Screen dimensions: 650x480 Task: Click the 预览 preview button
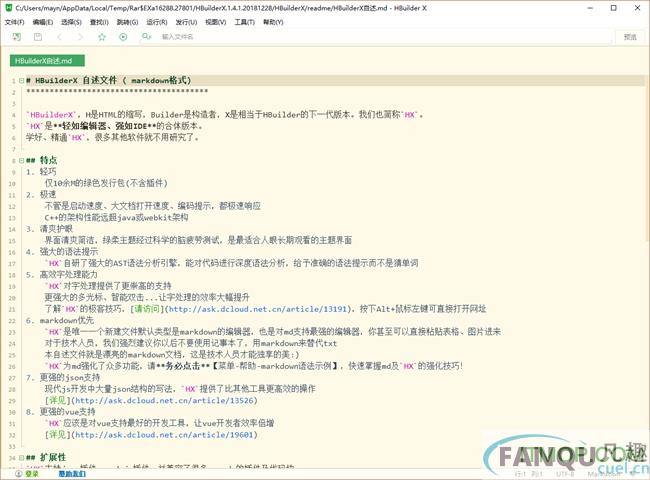(630, 37)
